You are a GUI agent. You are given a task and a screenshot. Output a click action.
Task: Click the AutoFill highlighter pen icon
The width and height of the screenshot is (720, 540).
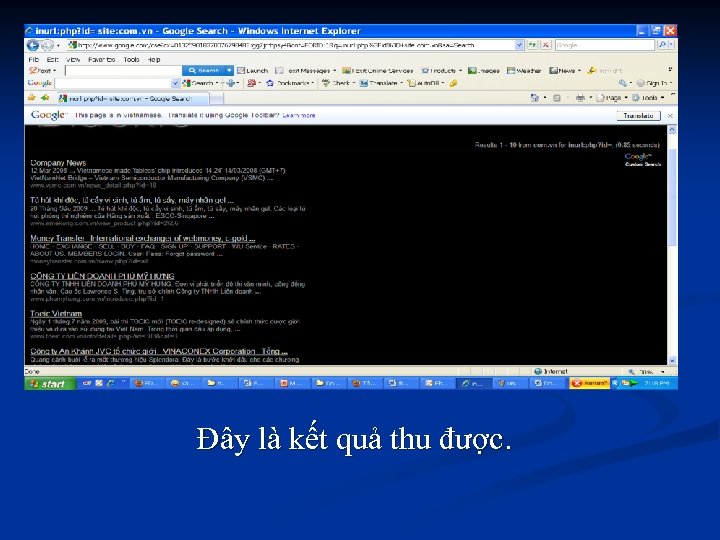[x=453, y=83]
